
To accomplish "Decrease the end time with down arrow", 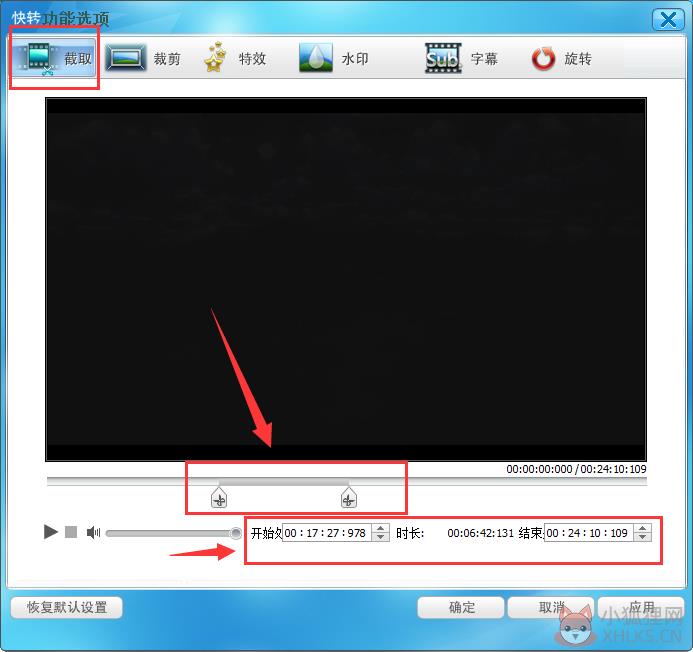I will (642, 537).
